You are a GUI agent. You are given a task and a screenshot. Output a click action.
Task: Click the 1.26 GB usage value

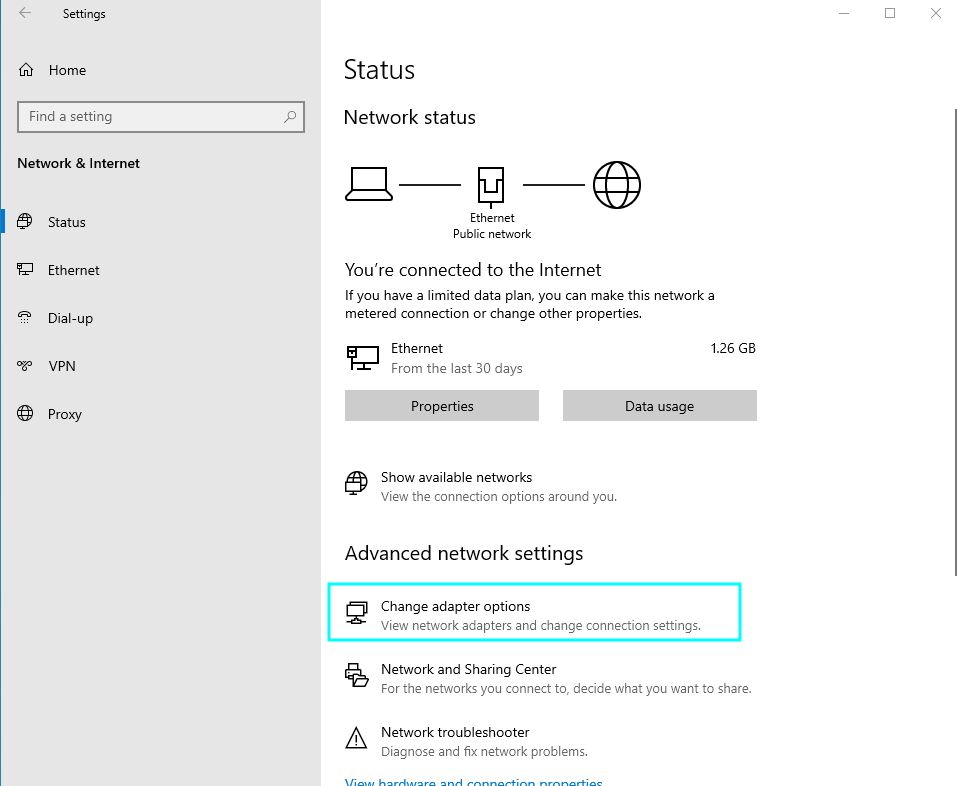tap(733, 348)
